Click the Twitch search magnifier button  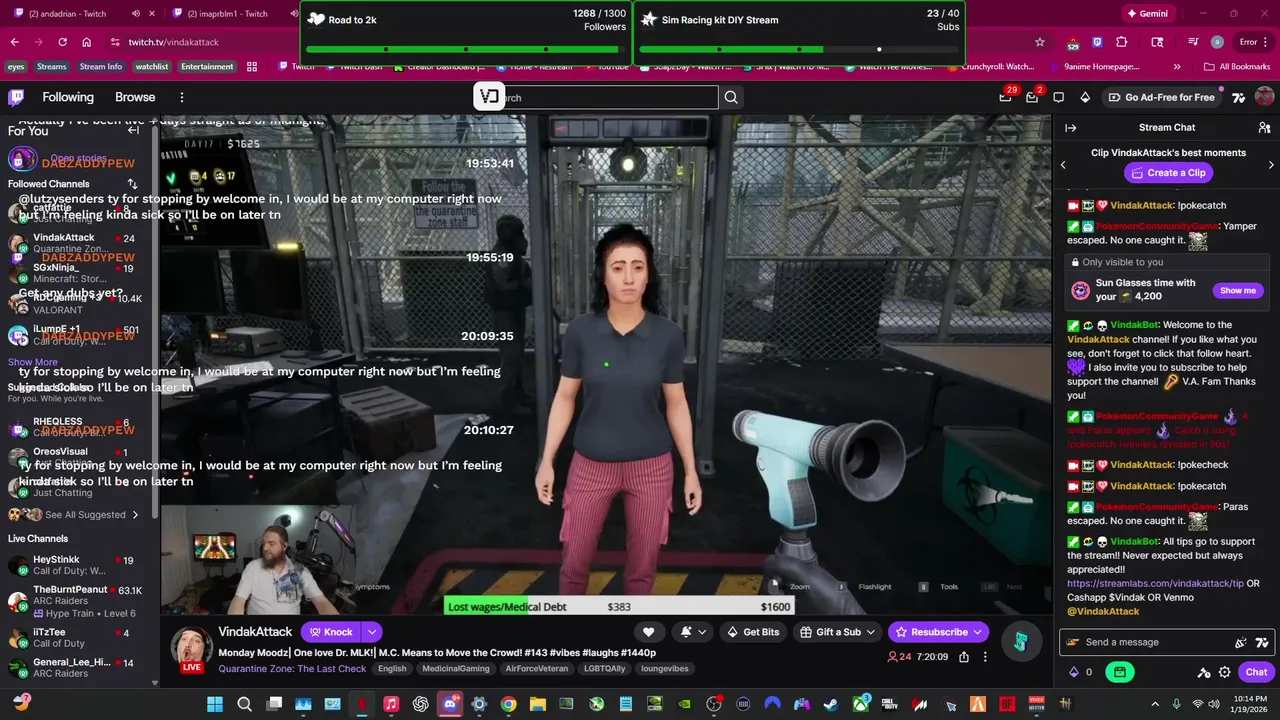point(731,97)
